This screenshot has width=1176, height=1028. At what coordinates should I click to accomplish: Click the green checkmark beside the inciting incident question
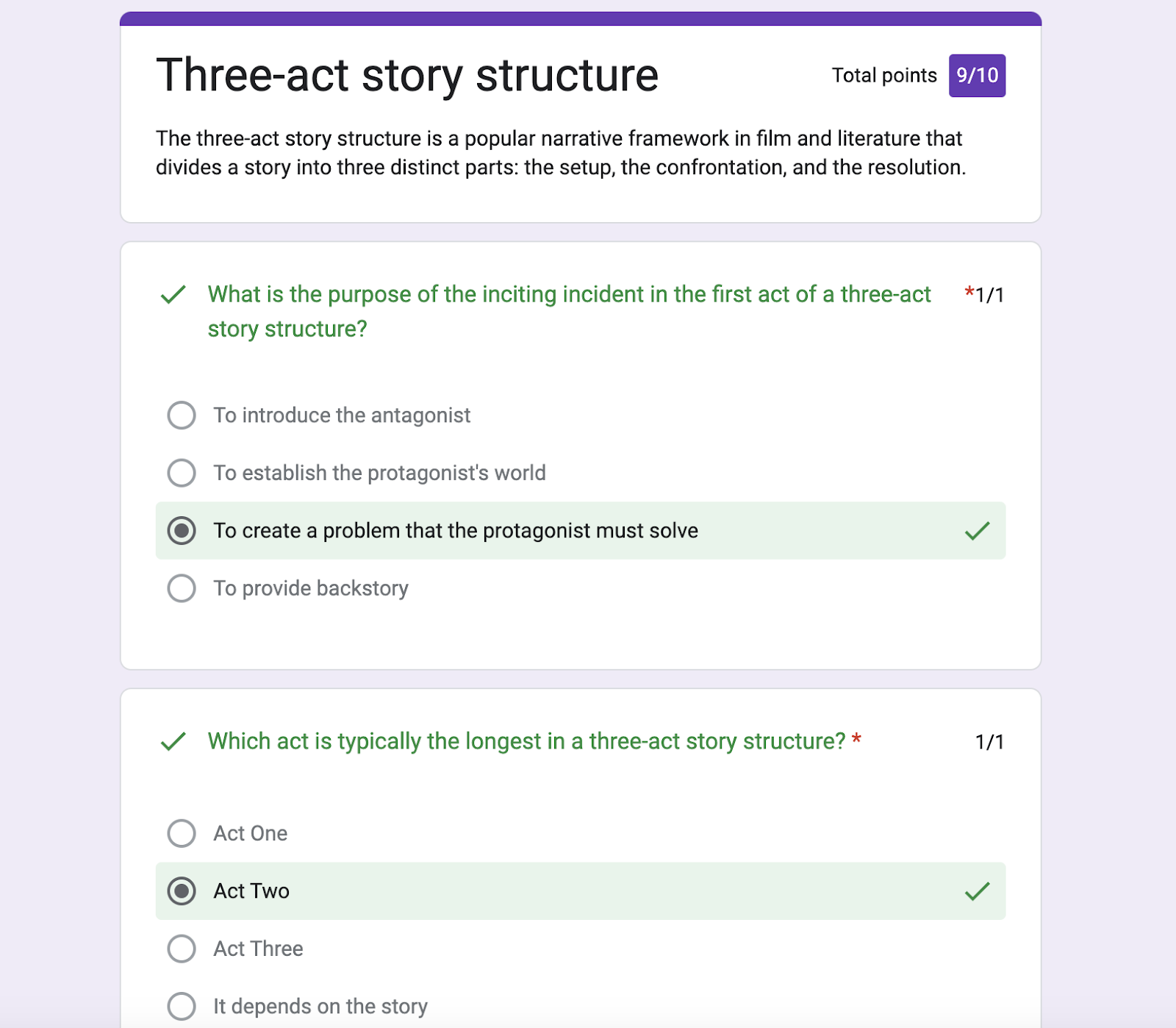[173, 295]
